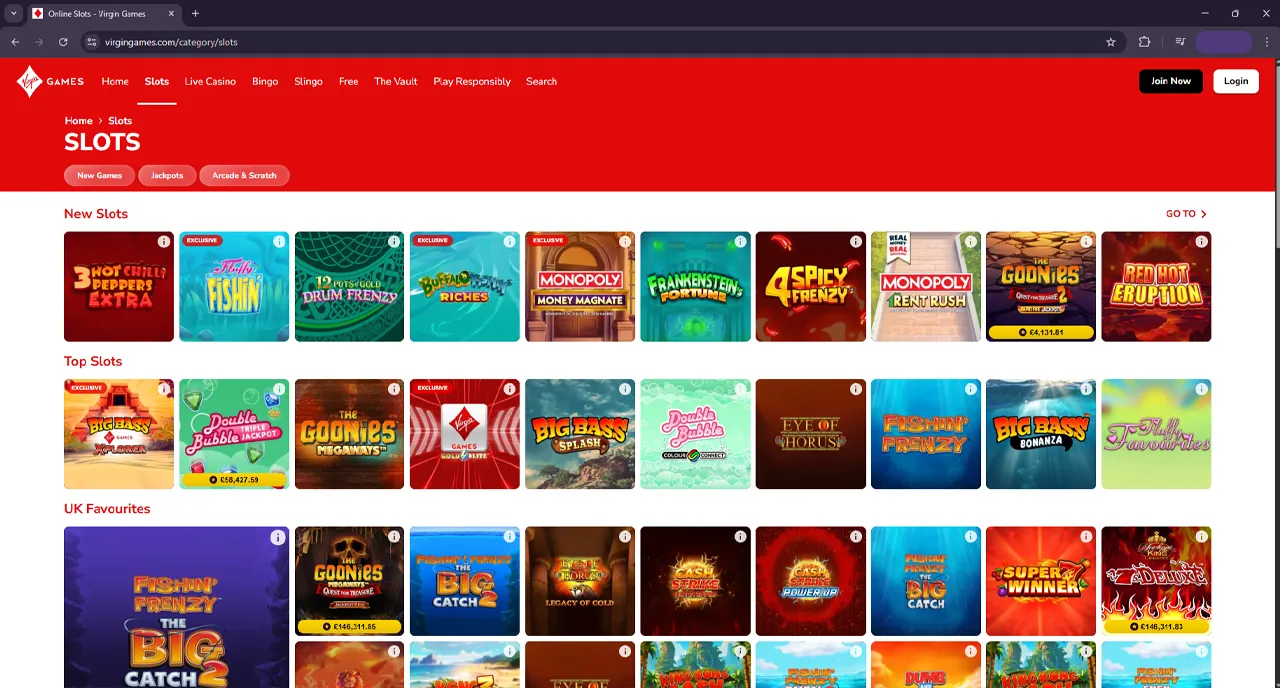Image resolution: width=1280 pixels, height=688 pixels.
Task: Open the browser extensions puzzle icon
Action: [1144, 42]
